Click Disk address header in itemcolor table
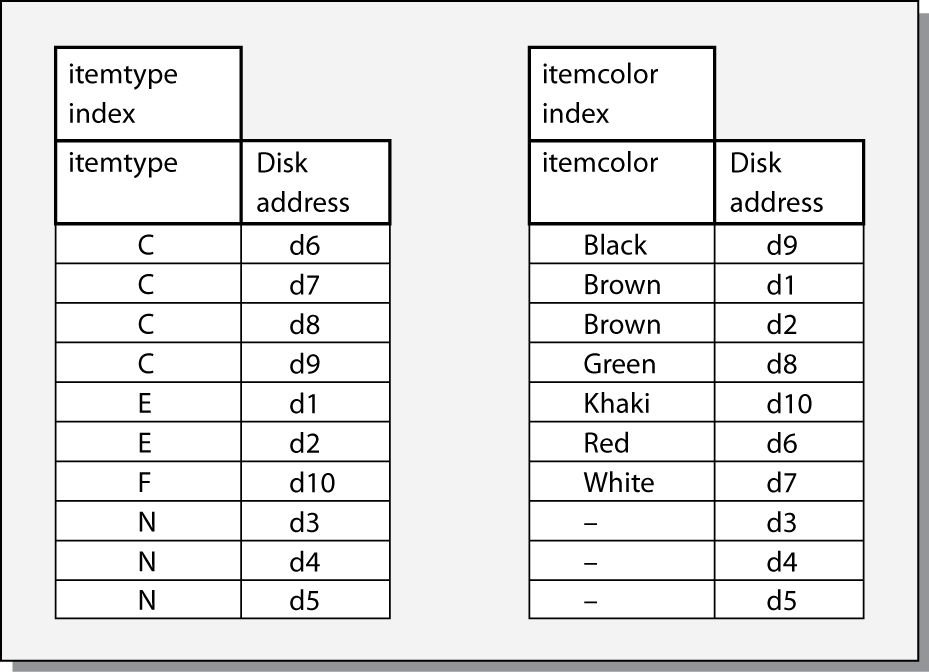Image resolution: width=929 pixels, height=672 pixels. (789, 181)
